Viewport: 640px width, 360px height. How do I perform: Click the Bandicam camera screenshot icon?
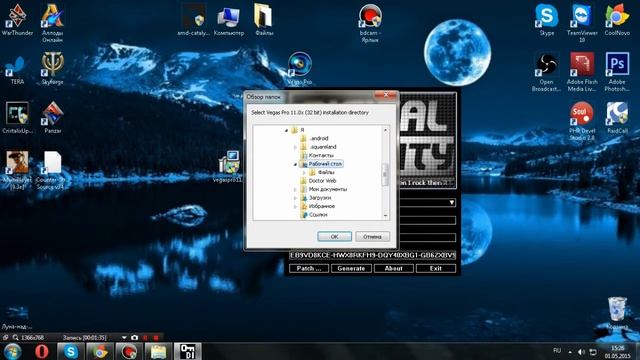[x=134, y=338]
